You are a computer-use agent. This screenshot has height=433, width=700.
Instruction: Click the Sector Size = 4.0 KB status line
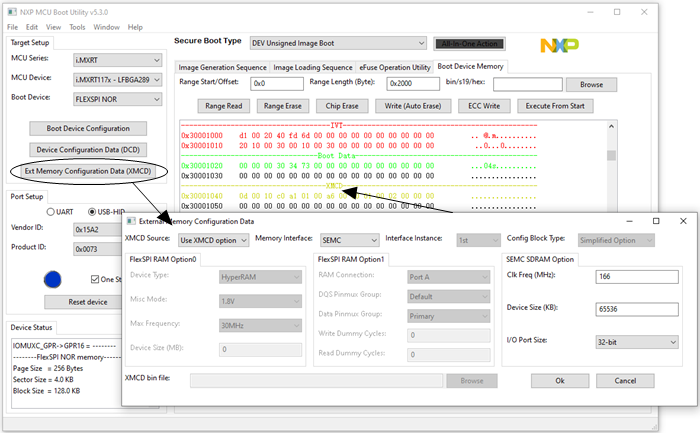click(x=43, y=379)
